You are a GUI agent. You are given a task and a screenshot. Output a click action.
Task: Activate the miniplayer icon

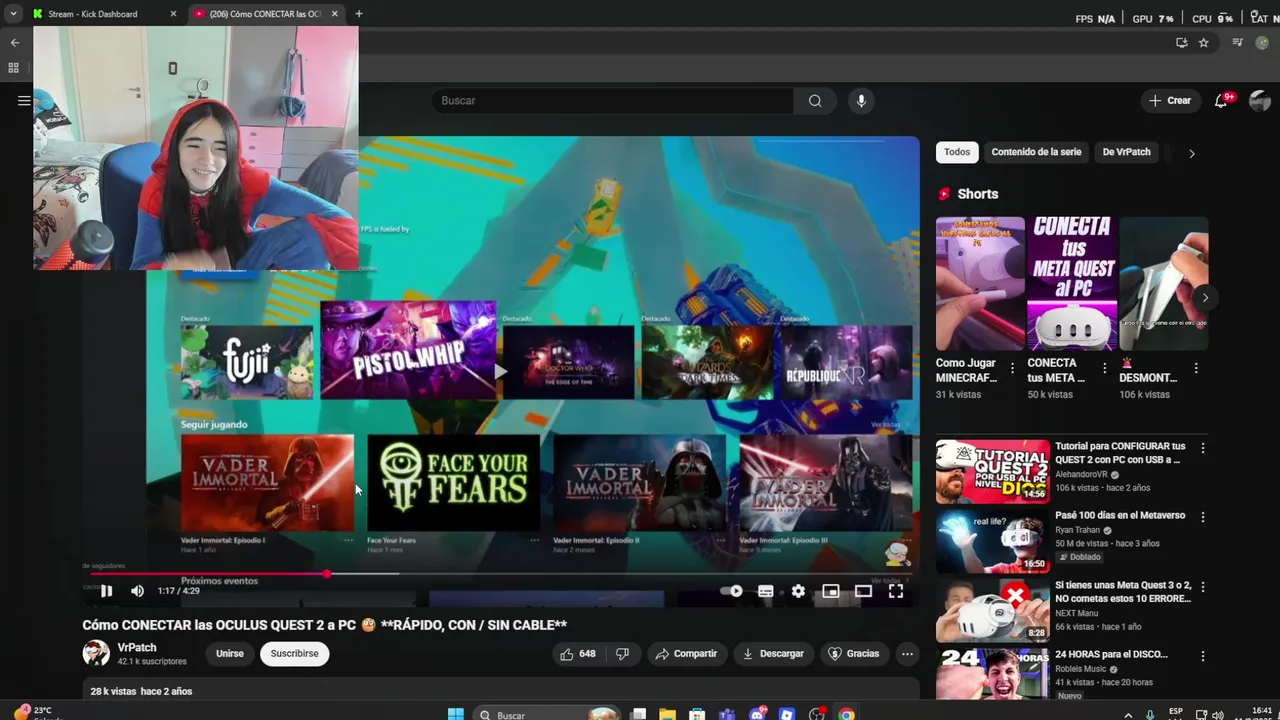coord(830,591)
